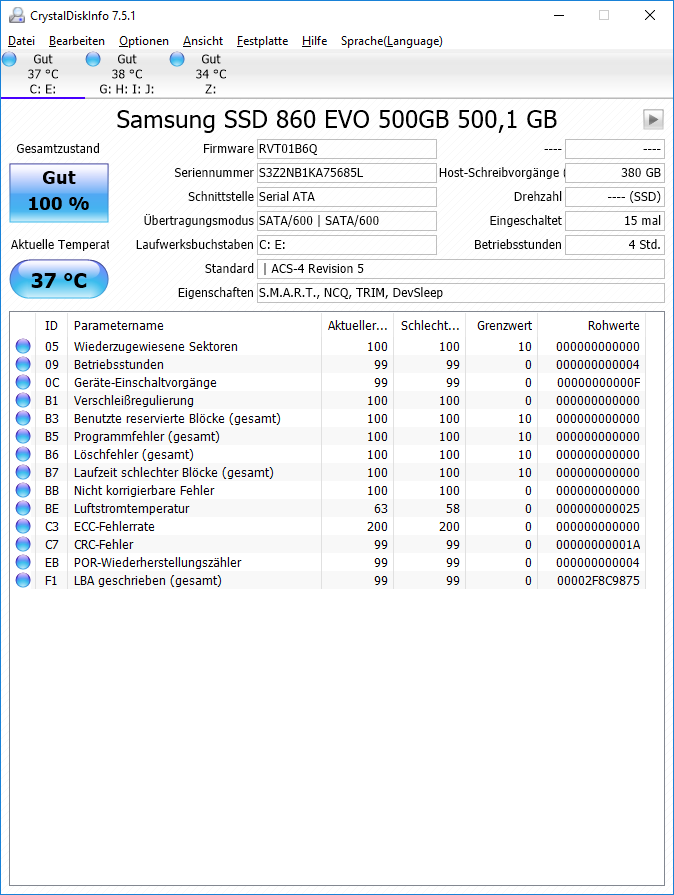Select disk tab C: E: at 37 °C
This screenshot has width=674, height=895.
point(43,74)
